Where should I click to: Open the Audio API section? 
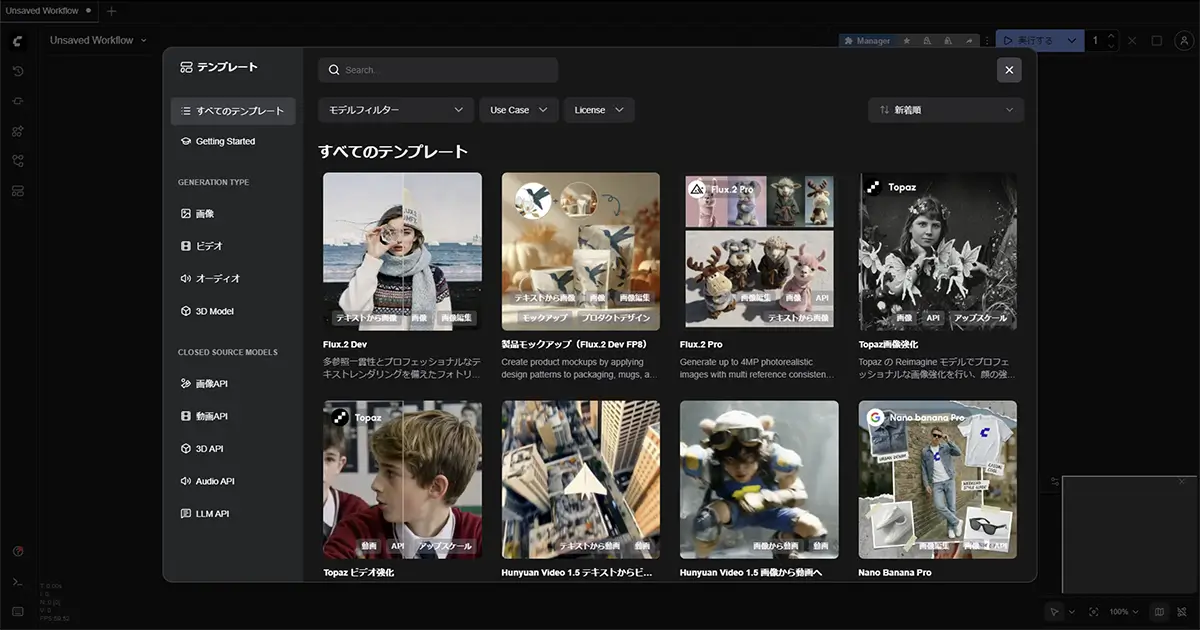pyautogui.click(x=213, y=481)
